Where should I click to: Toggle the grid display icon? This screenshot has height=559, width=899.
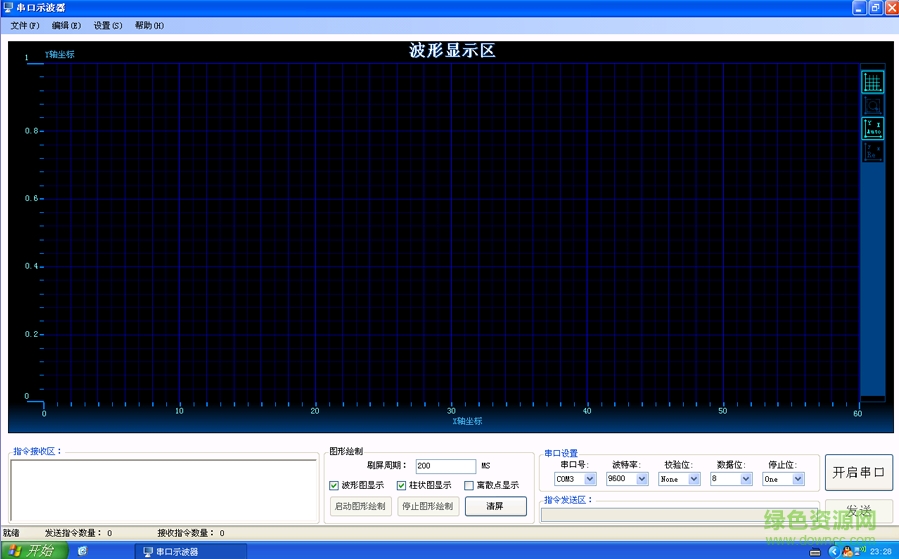[x=873, y=82]
